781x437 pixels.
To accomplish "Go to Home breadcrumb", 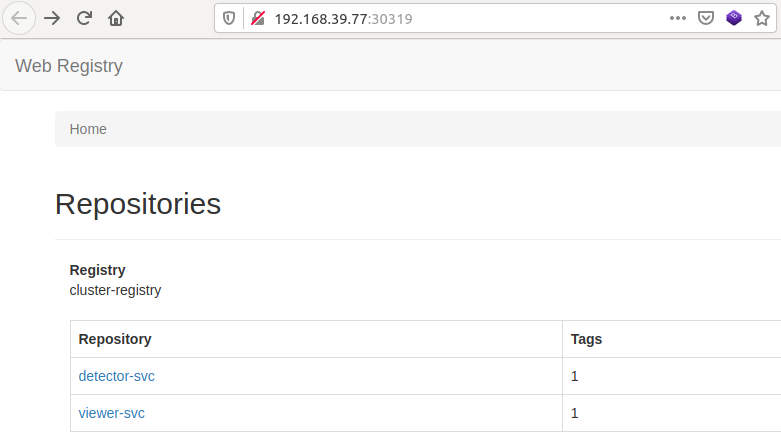I will coord(88,129).
